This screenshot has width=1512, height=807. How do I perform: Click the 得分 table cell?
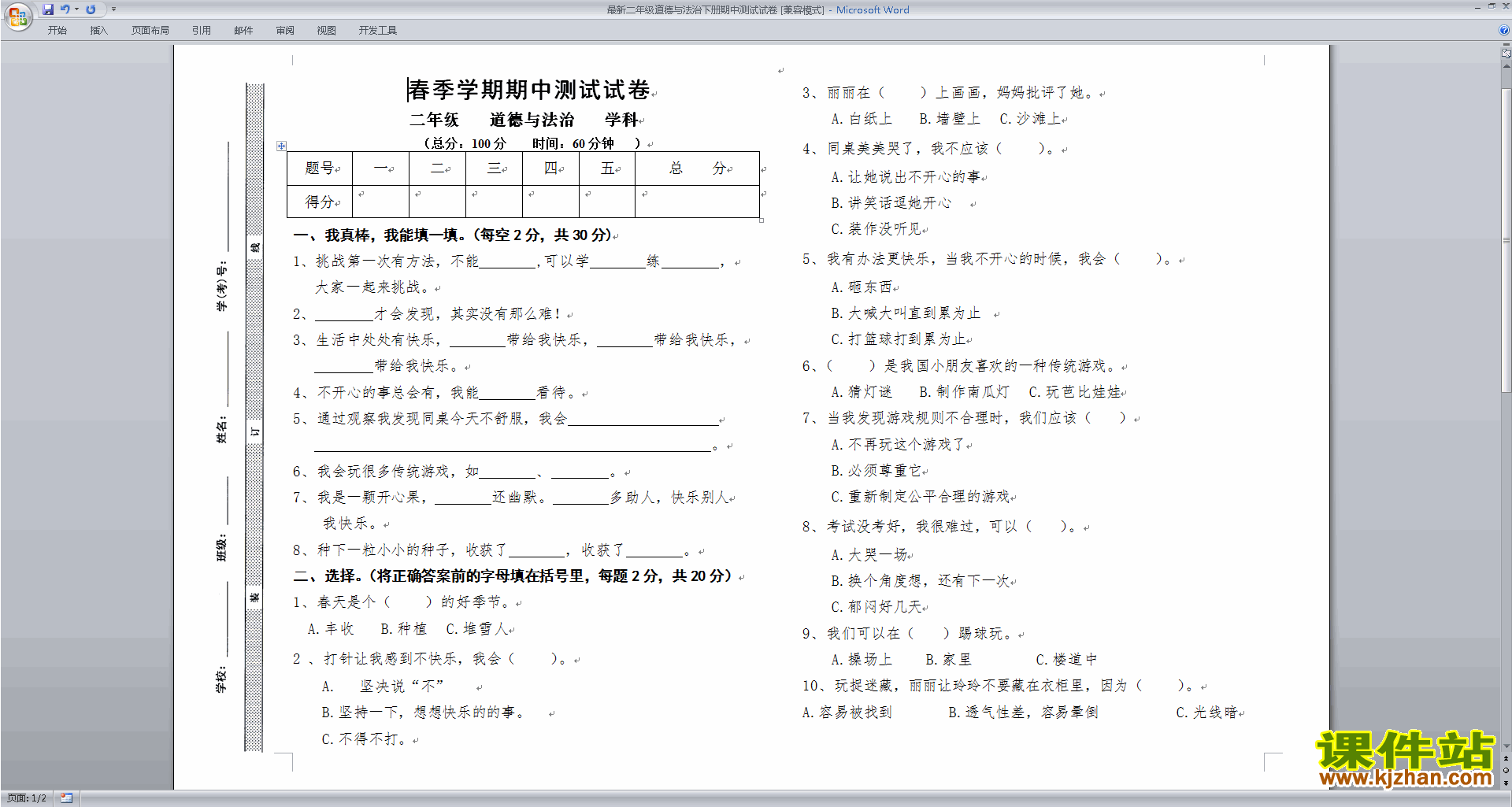click(x=320, y=202)
